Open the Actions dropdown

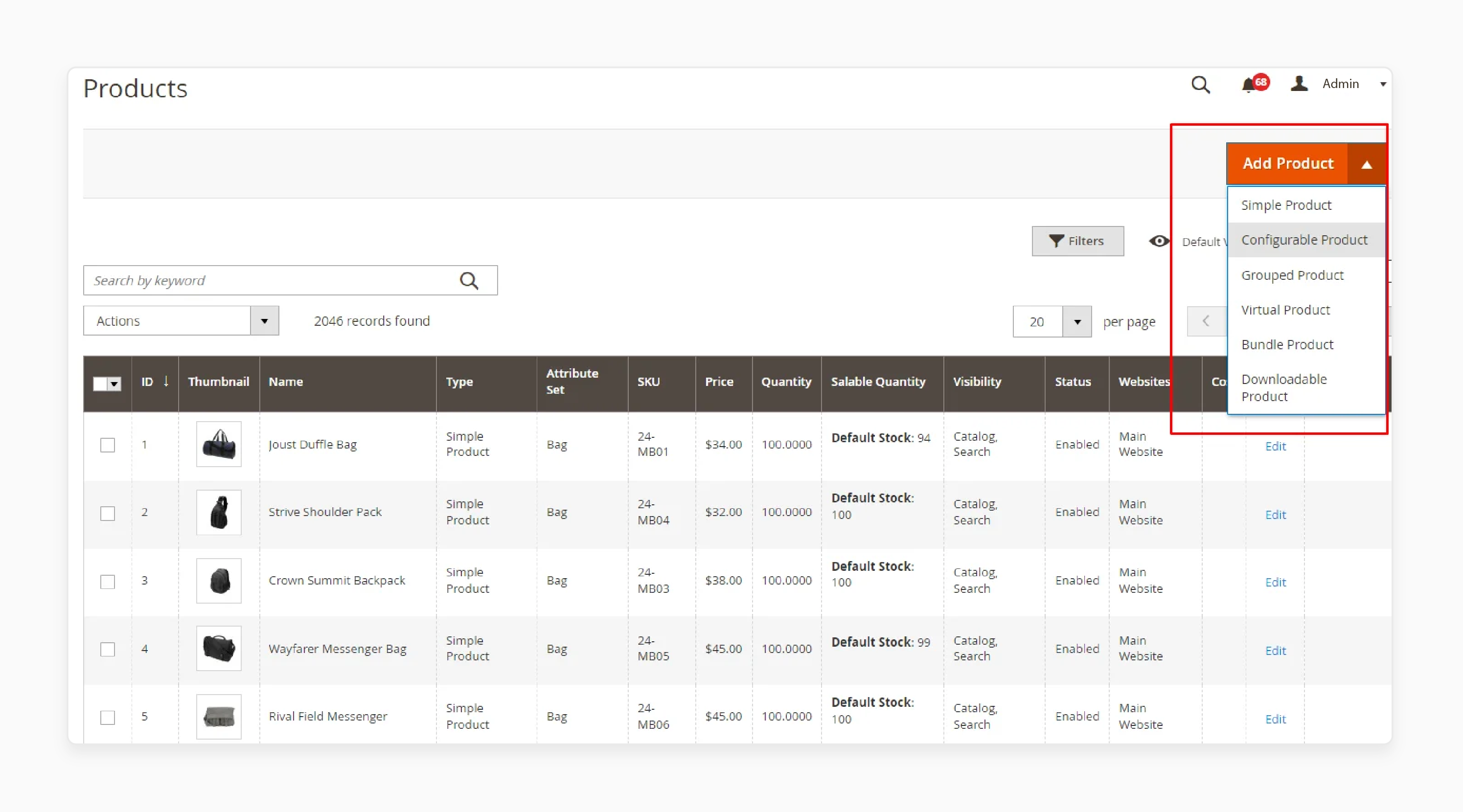(x=181, y=321)
